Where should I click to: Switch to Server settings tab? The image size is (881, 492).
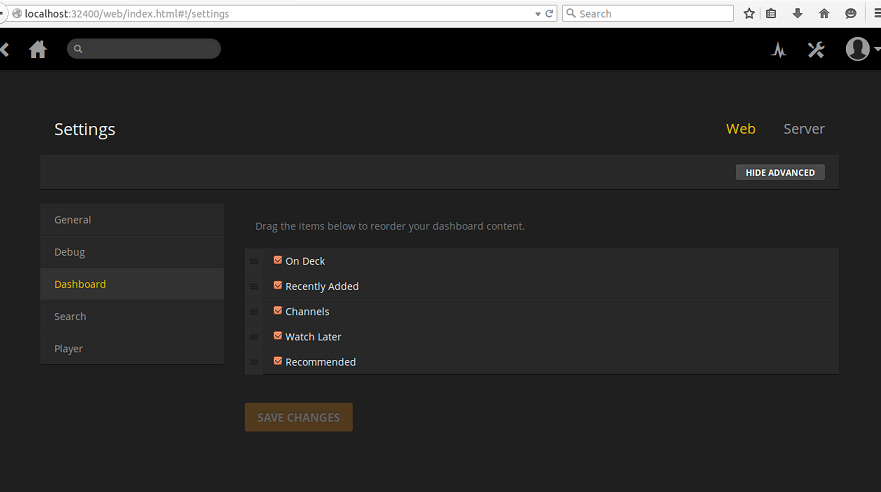(x=804, y=129)
